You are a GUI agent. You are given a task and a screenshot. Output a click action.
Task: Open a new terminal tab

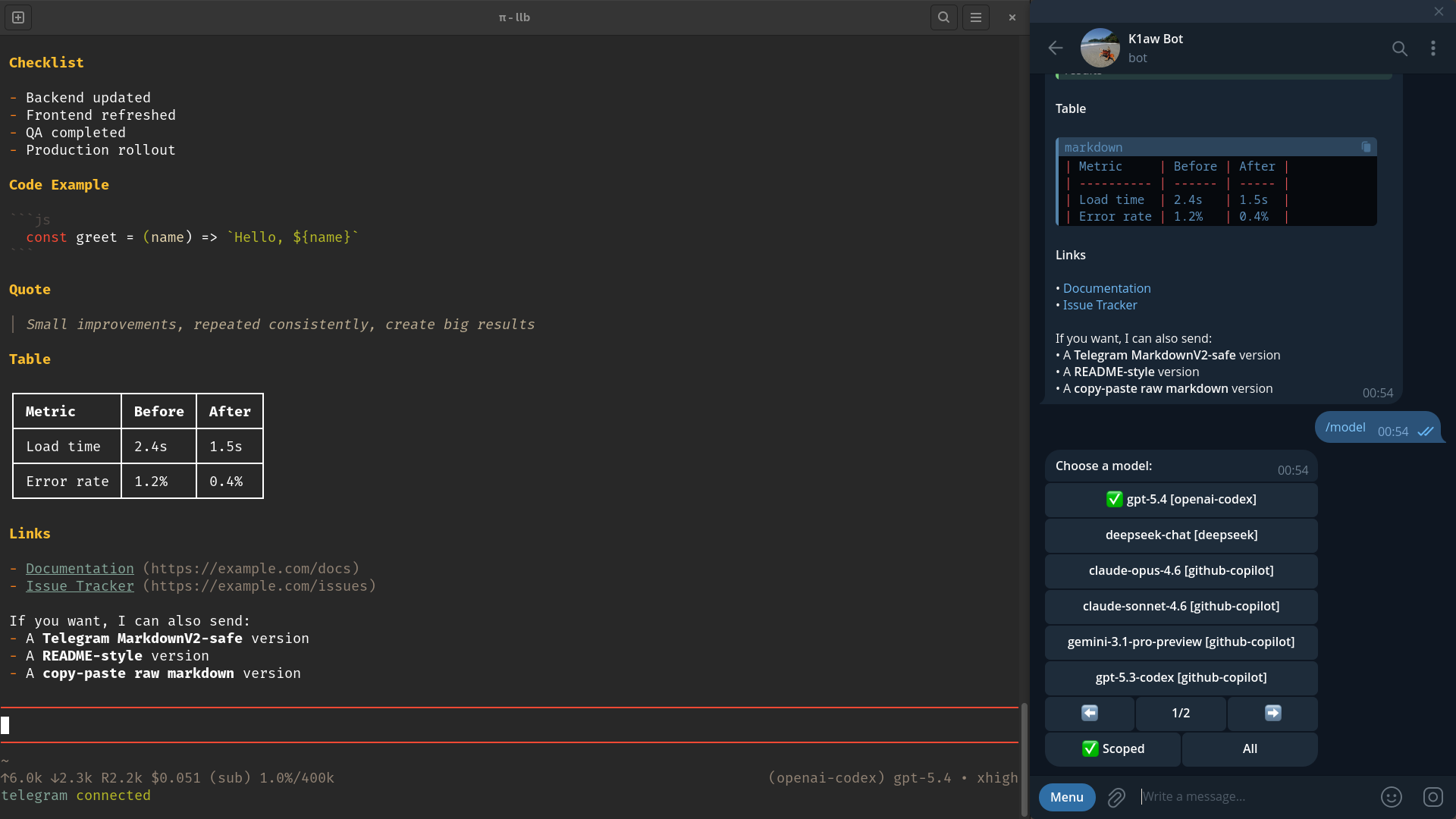point(18,17)
